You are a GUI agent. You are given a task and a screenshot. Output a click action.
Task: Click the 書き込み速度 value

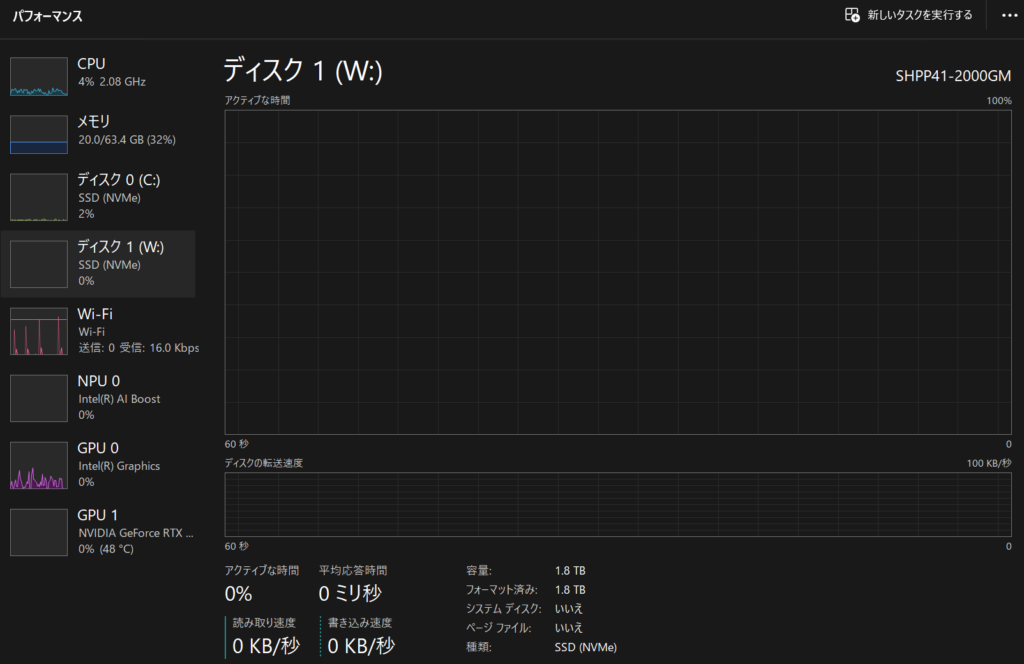point(361,645)
